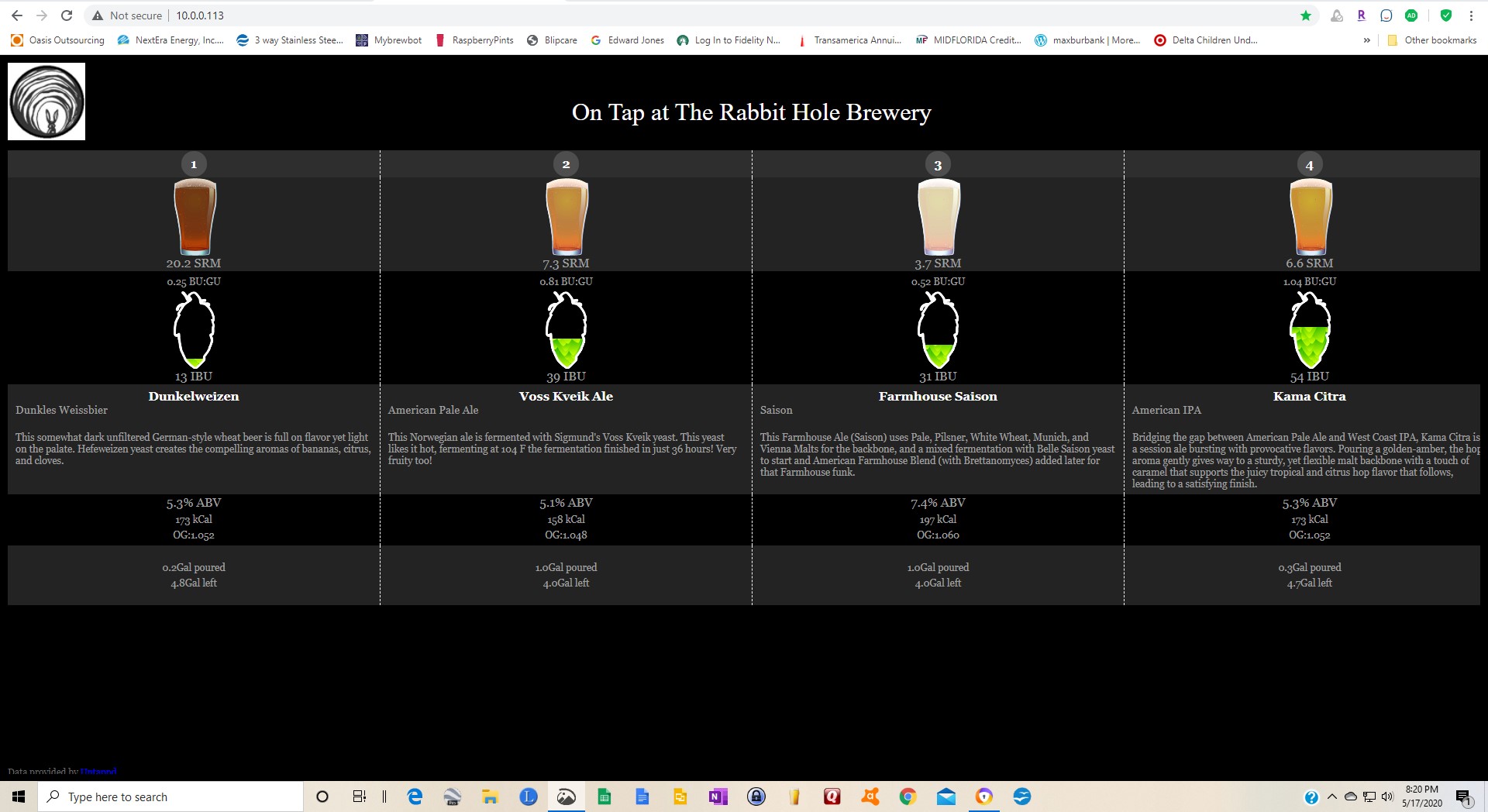Click the hop icon above 39 IBU
Screen dimensions: 1488x812
coord(566,330)
